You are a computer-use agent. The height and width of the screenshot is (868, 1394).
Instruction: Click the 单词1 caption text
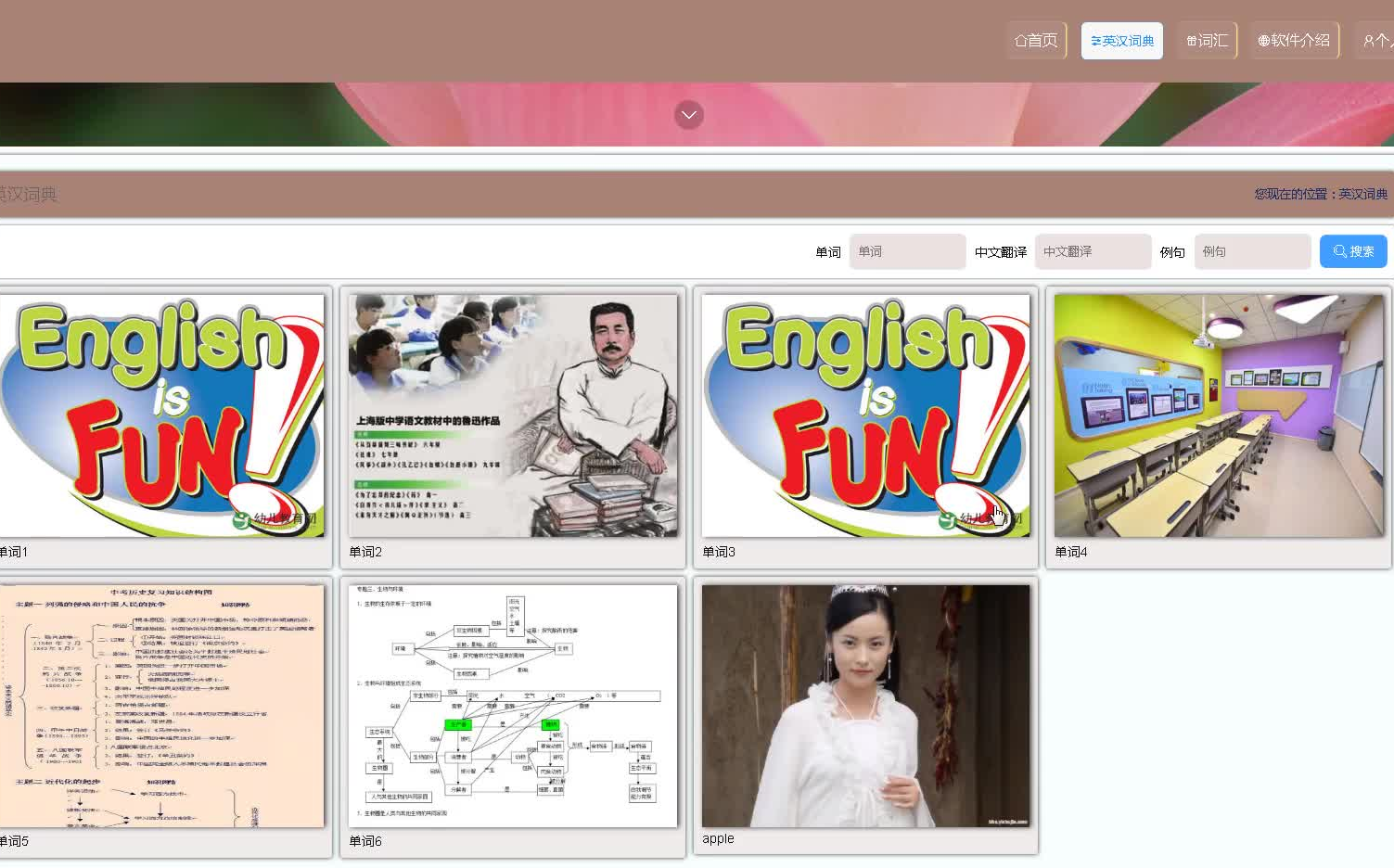(13, 552)
